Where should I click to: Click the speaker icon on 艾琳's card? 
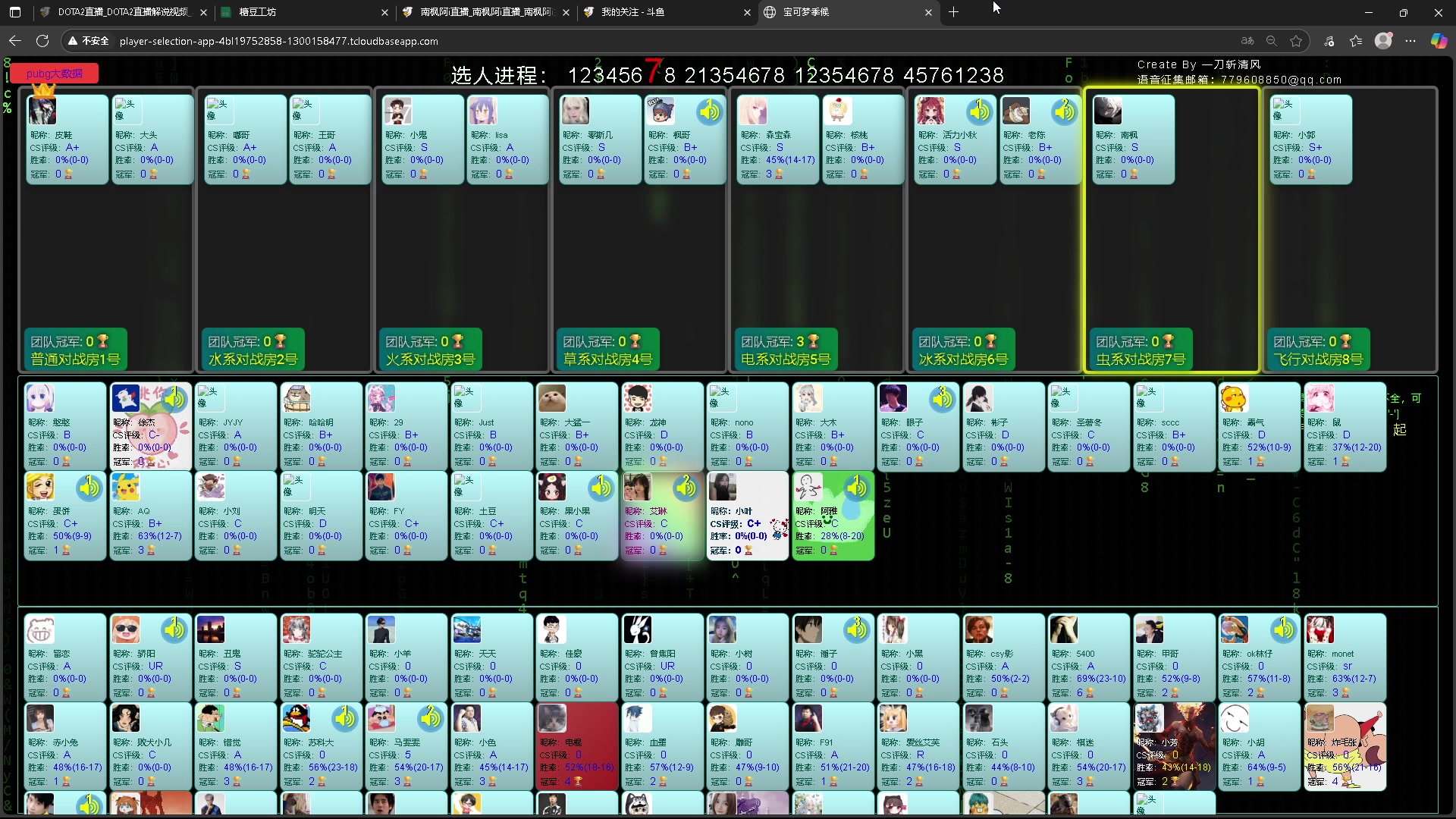[686, 488]
